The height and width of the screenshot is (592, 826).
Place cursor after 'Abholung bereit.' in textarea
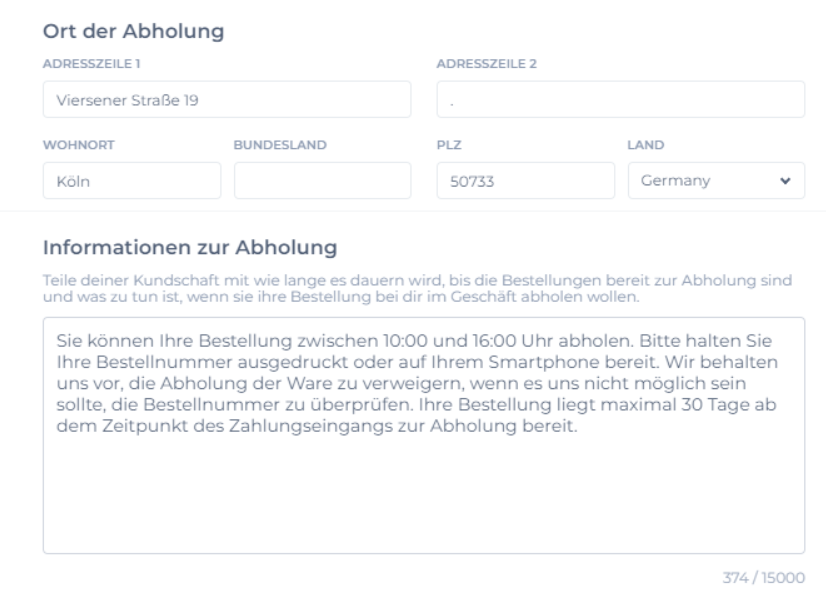(579, 426)
